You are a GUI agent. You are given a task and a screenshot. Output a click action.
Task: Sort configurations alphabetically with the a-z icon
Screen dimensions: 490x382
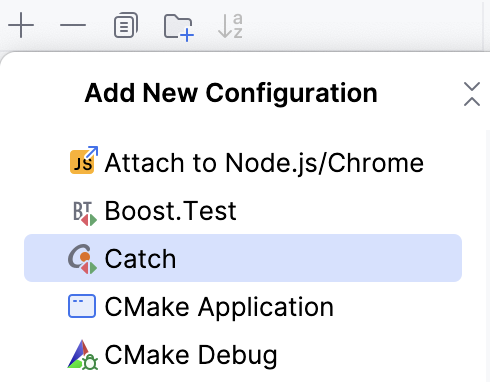pyautogui.click(x=230, y=26)
